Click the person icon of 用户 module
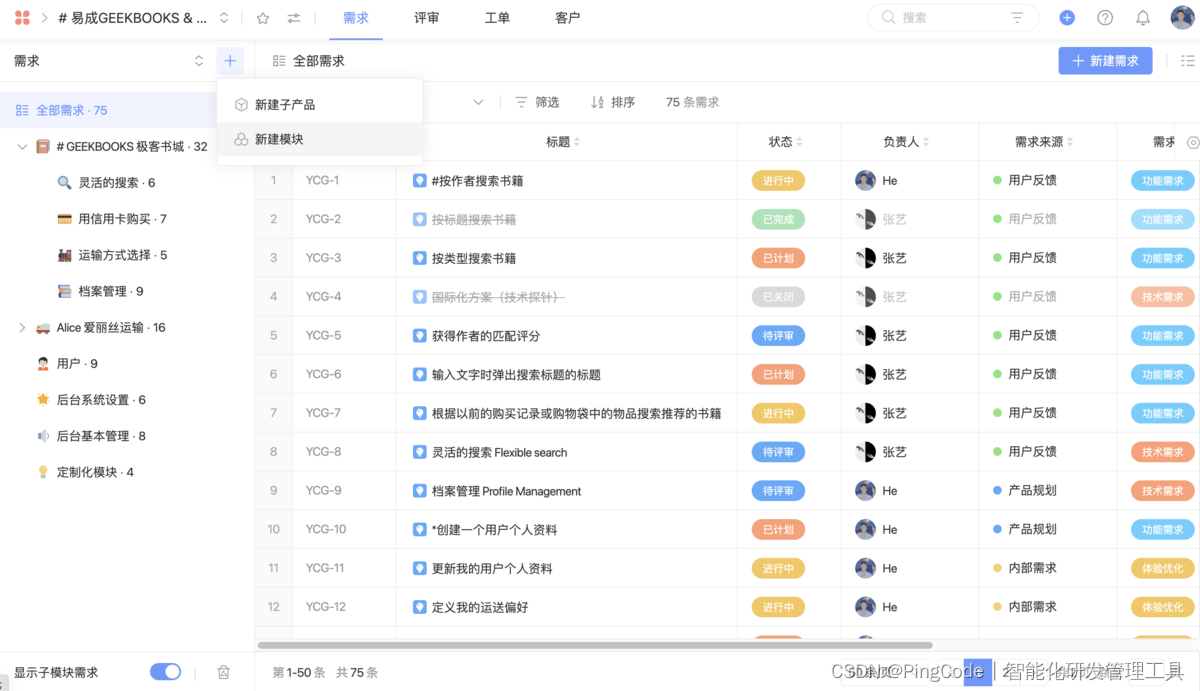 43,364
